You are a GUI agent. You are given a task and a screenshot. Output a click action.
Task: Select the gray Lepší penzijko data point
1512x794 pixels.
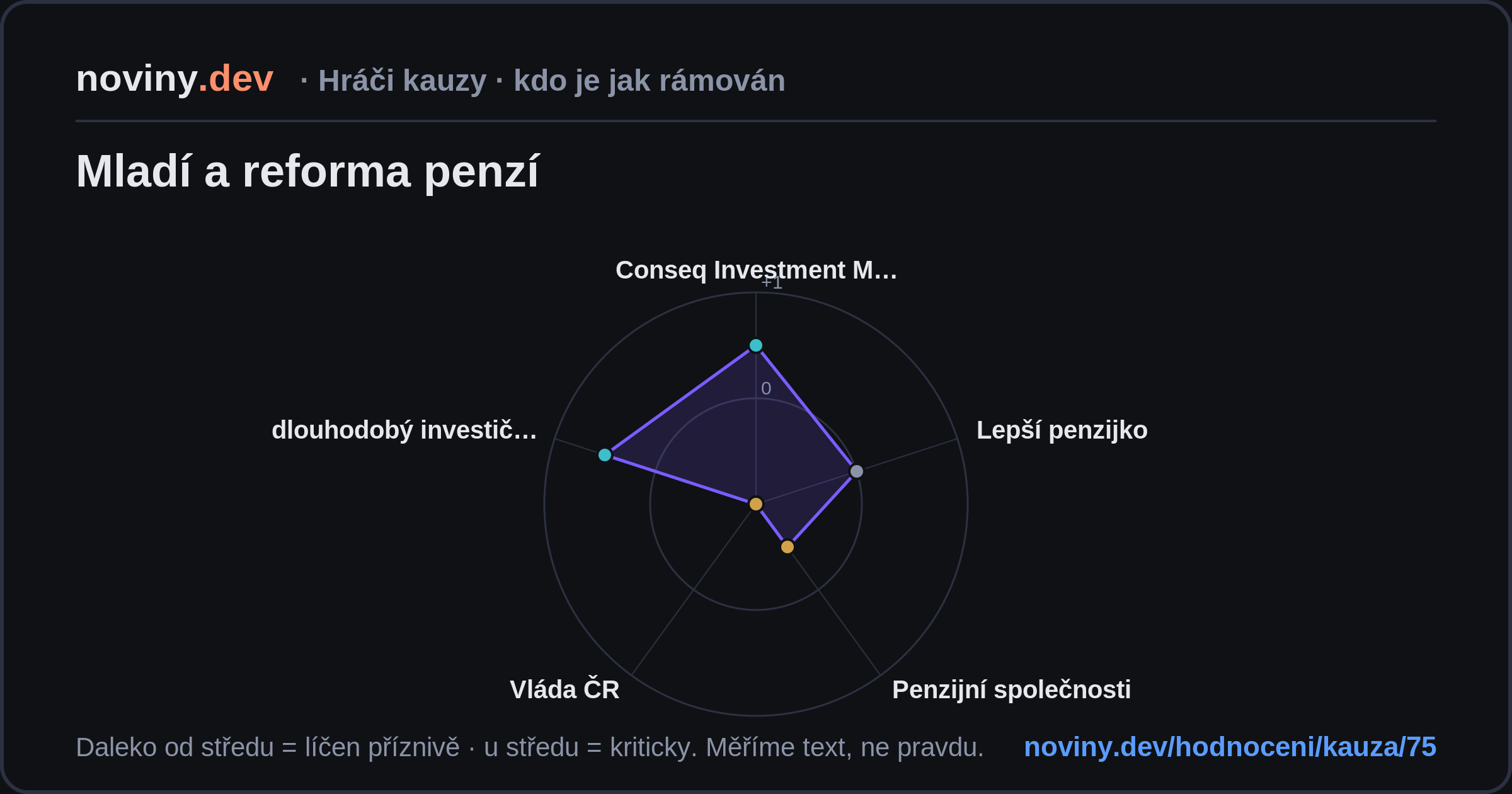(857, 471)
